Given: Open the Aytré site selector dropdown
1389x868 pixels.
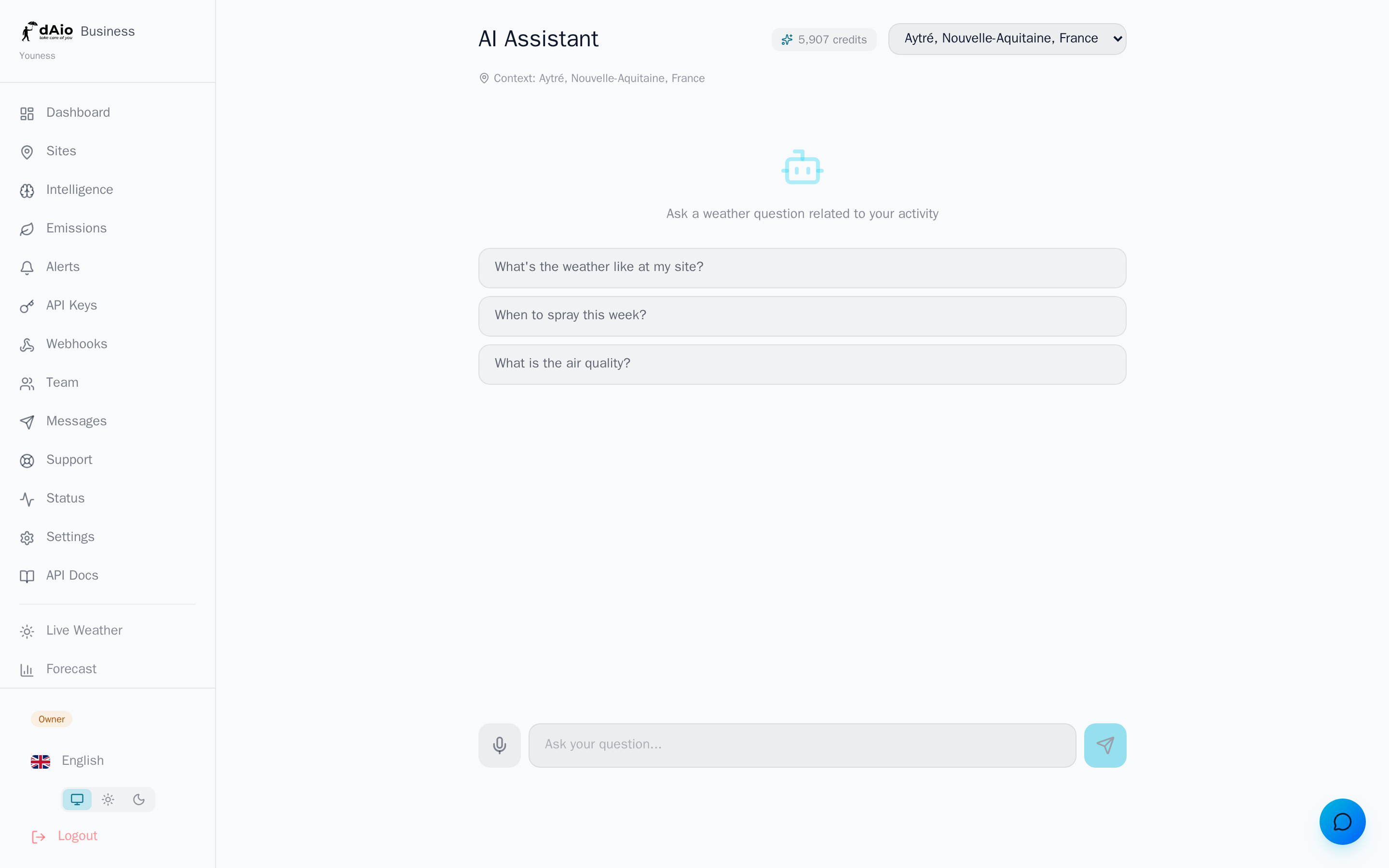Looking at the screenshot, I should pos(1007,39).
